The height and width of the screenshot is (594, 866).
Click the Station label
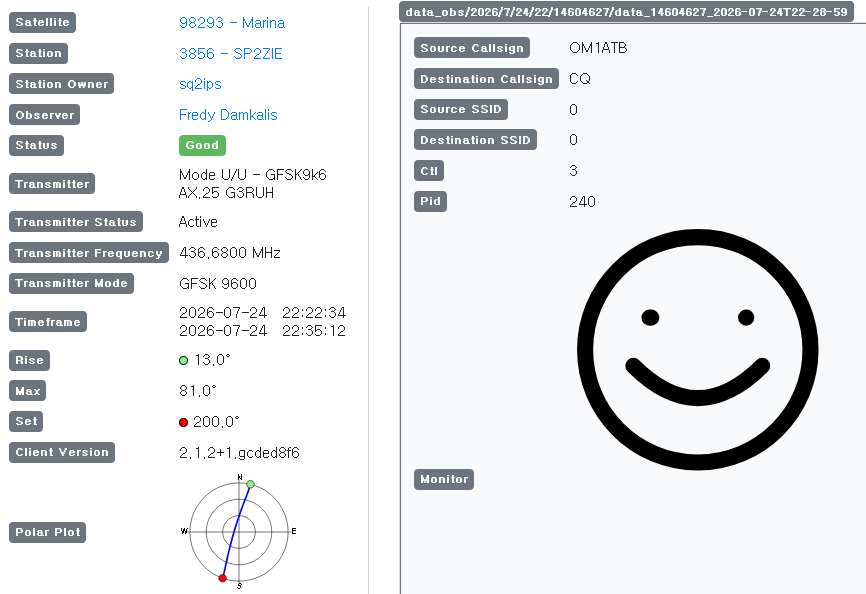click(39, 53)
